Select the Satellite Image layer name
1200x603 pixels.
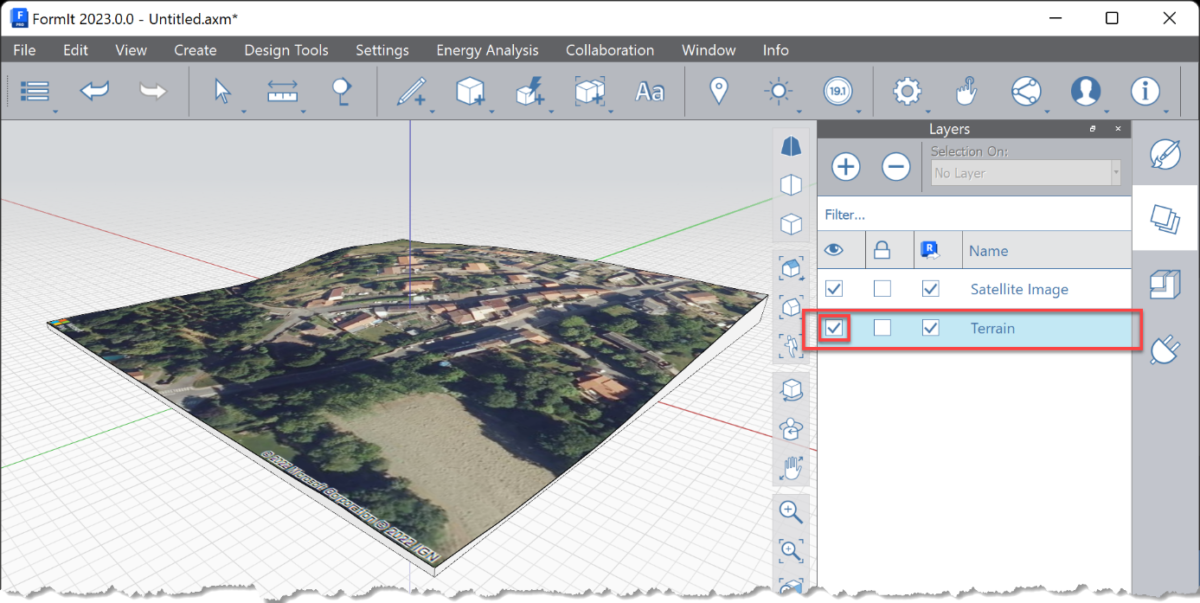point(1019,289)
